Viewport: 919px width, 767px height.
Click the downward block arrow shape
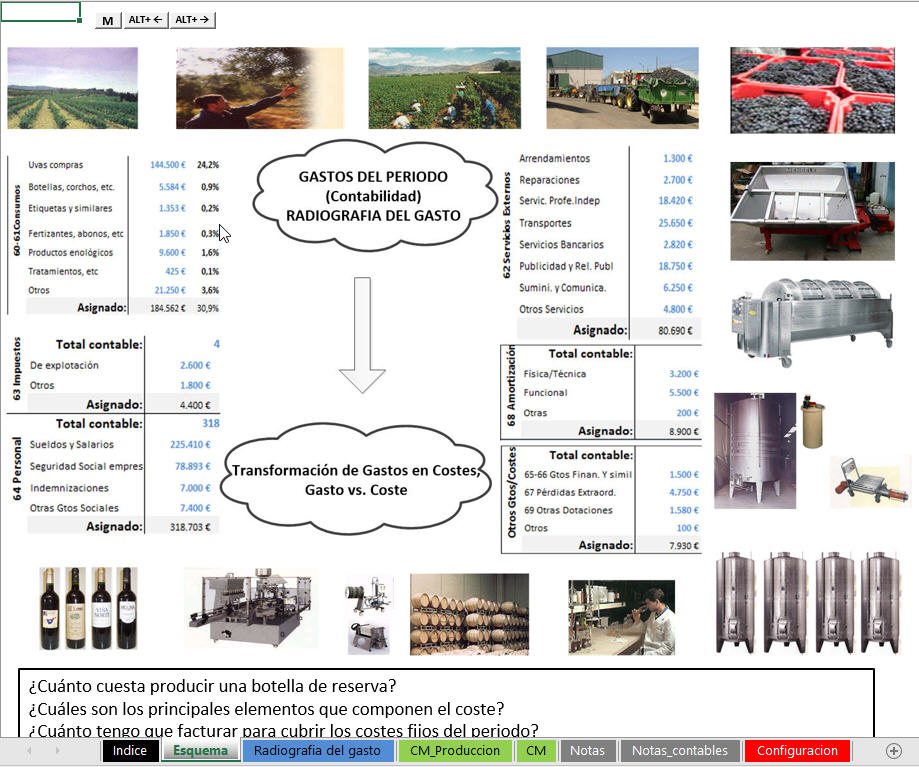[x=362, y=335]
